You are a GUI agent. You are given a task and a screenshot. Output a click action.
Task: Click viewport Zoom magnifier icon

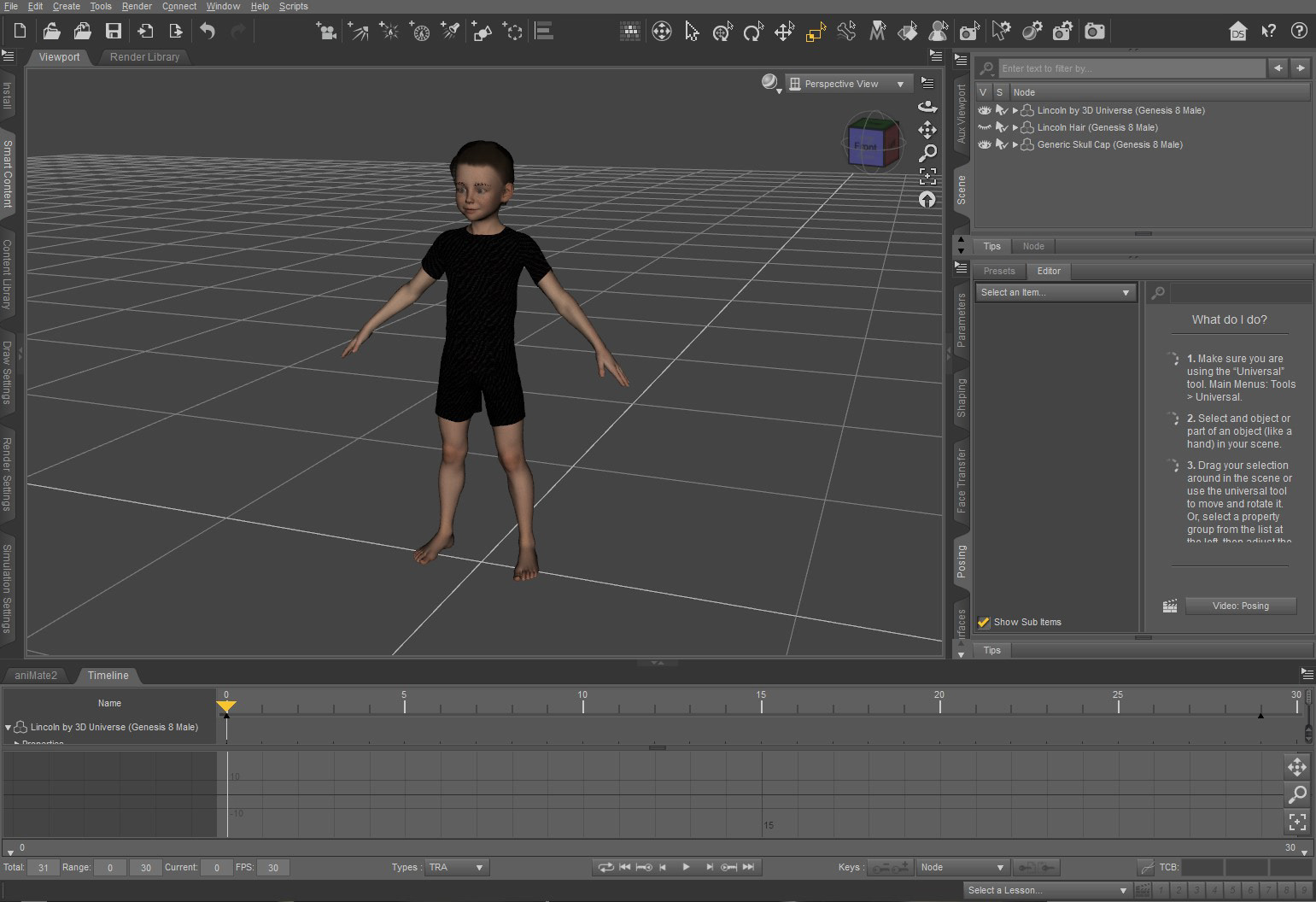(927, 153)
